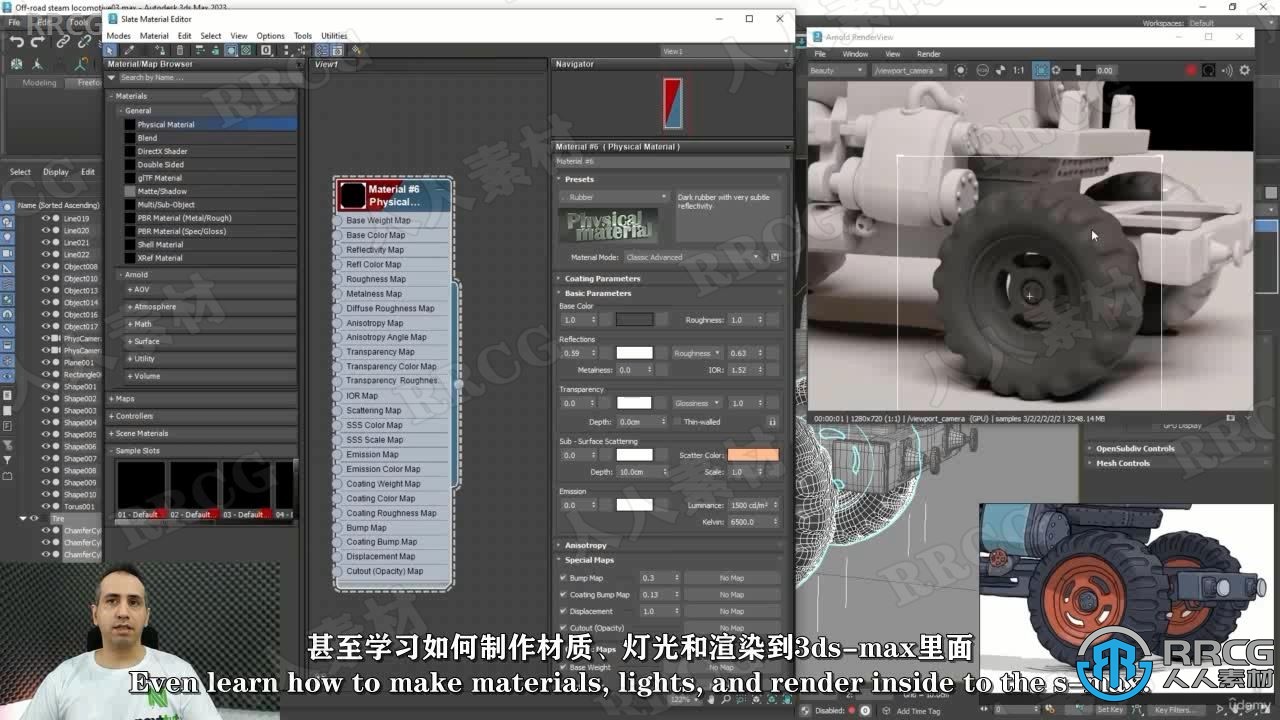
Task: Toggle the Cutout (Opacity) checkbox
Action: tap(563, 628)
